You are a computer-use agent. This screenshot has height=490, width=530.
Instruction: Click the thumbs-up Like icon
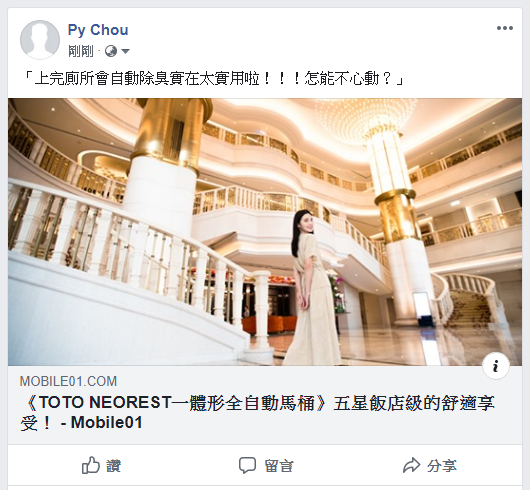[91, 465]
